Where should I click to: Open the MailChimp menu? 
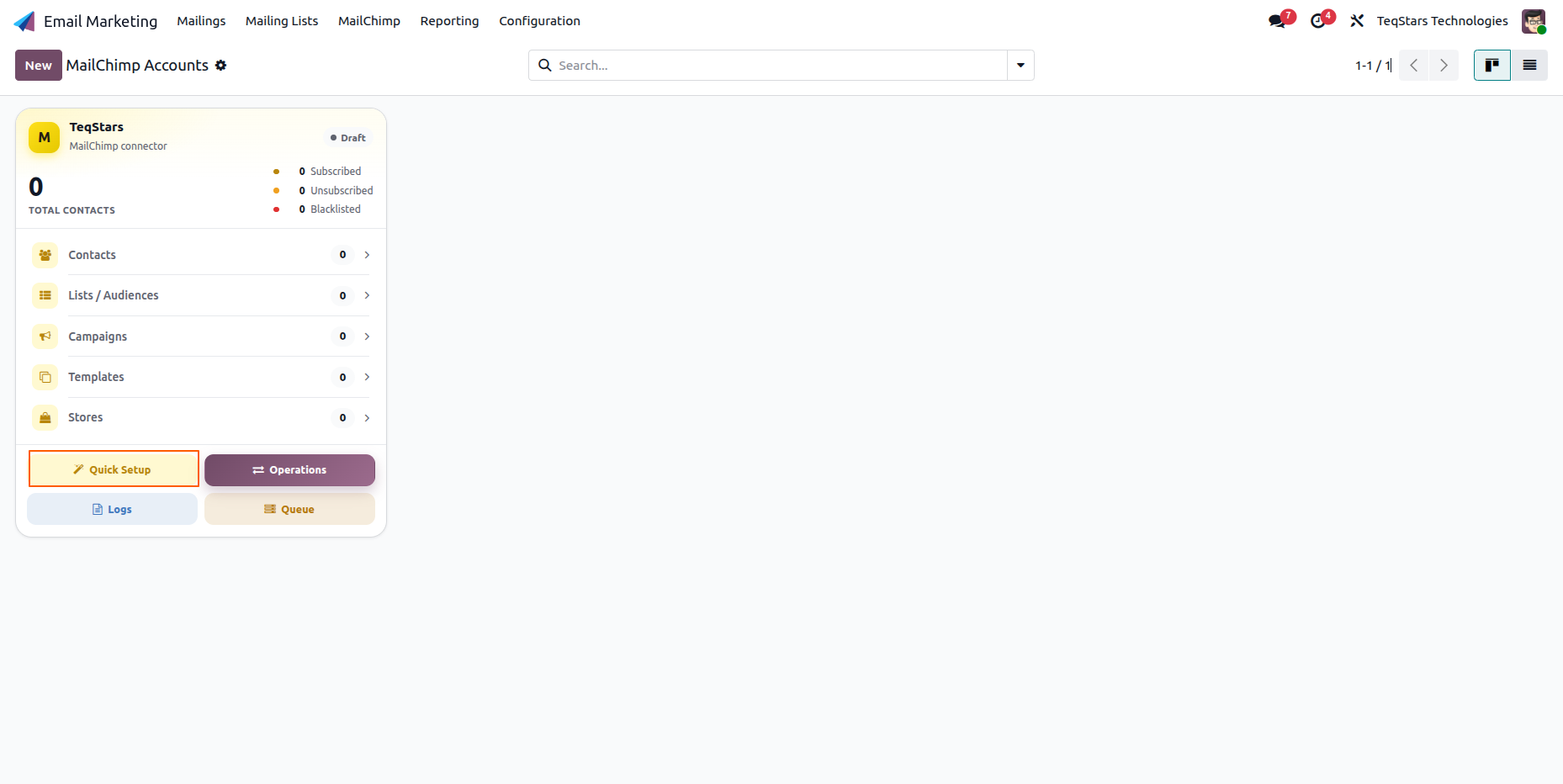[369, 21]
